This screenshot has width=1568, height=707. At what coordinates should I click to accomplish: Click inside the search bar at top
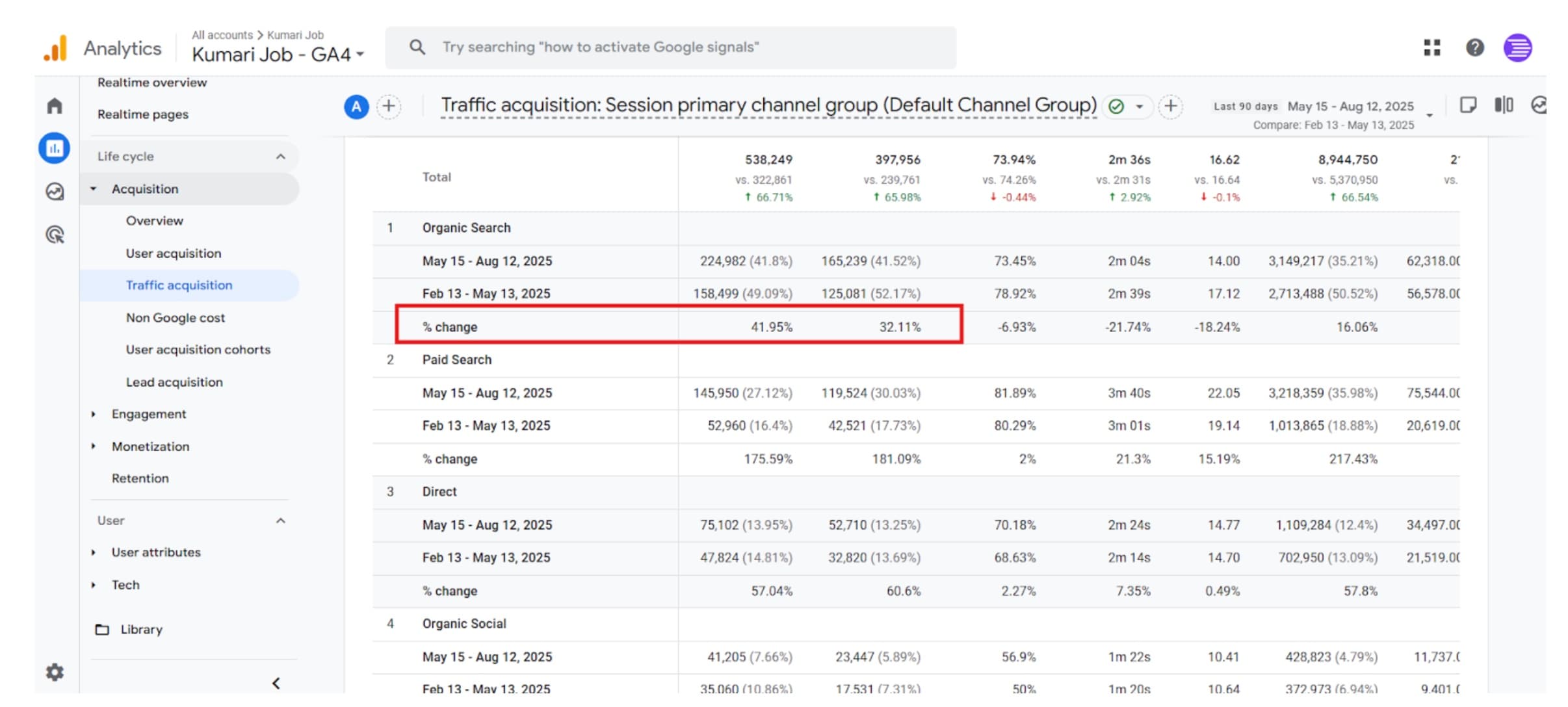click(650, 47)
